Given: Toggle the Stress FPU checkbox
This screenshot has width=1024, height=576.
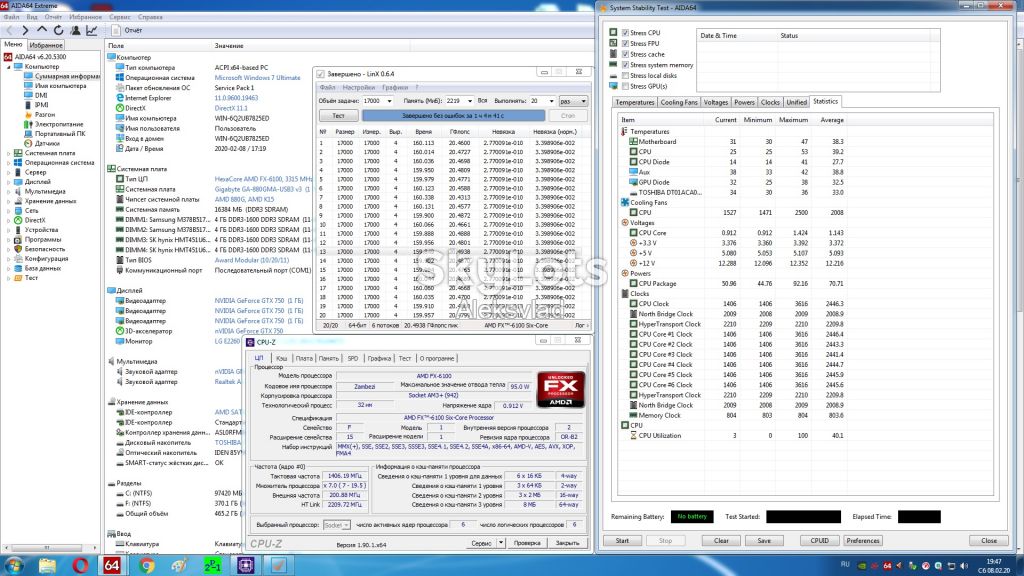Looking at the screenshot, I should (626, 43).
